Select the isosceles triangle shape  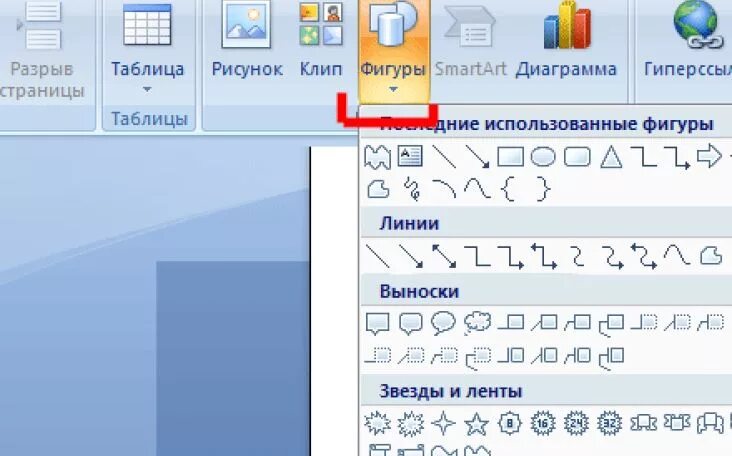(611, 157)
